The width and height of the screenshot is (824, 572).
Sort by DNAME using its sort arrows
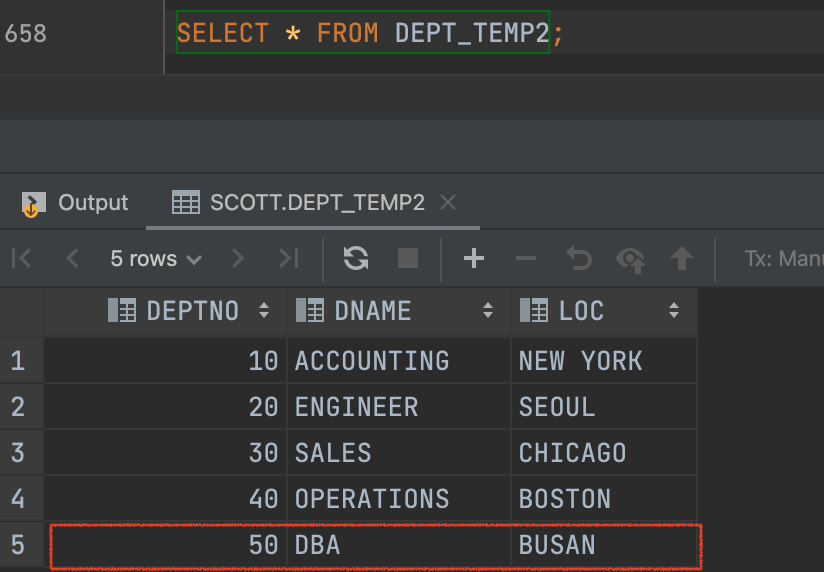[x=488, y=310]
